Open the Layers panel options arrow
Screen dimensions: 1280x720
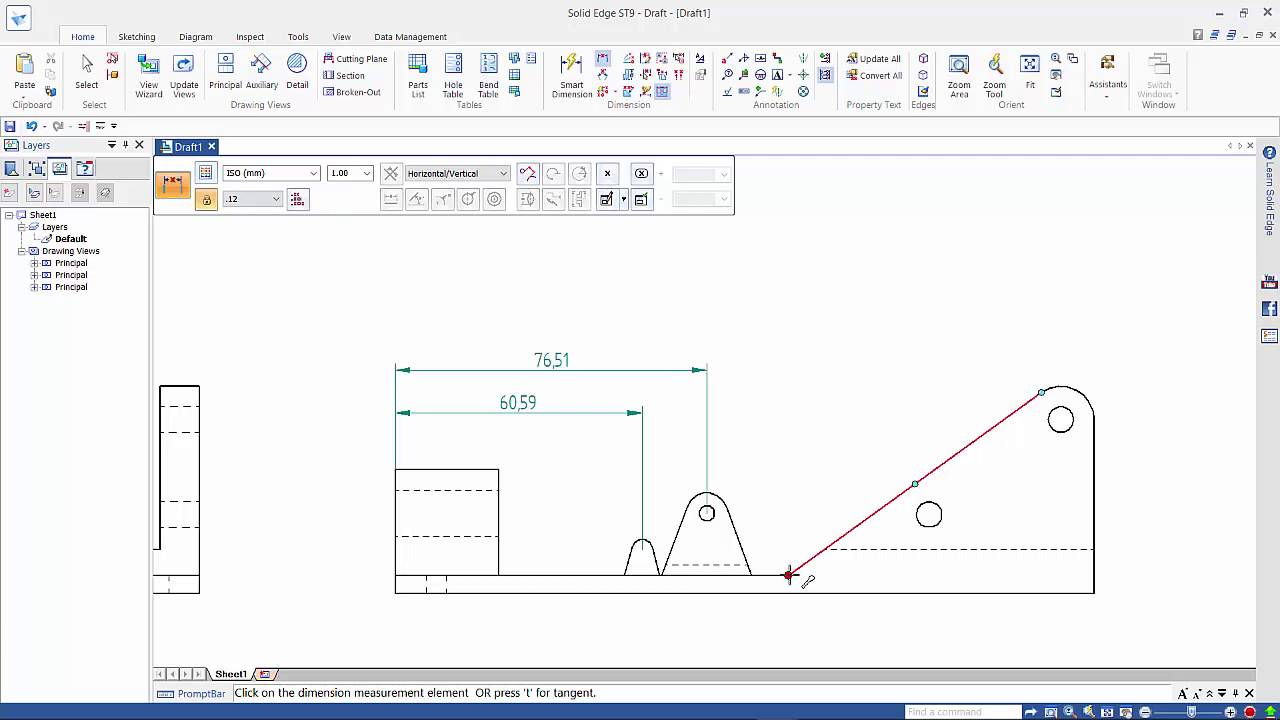point(112,145)
